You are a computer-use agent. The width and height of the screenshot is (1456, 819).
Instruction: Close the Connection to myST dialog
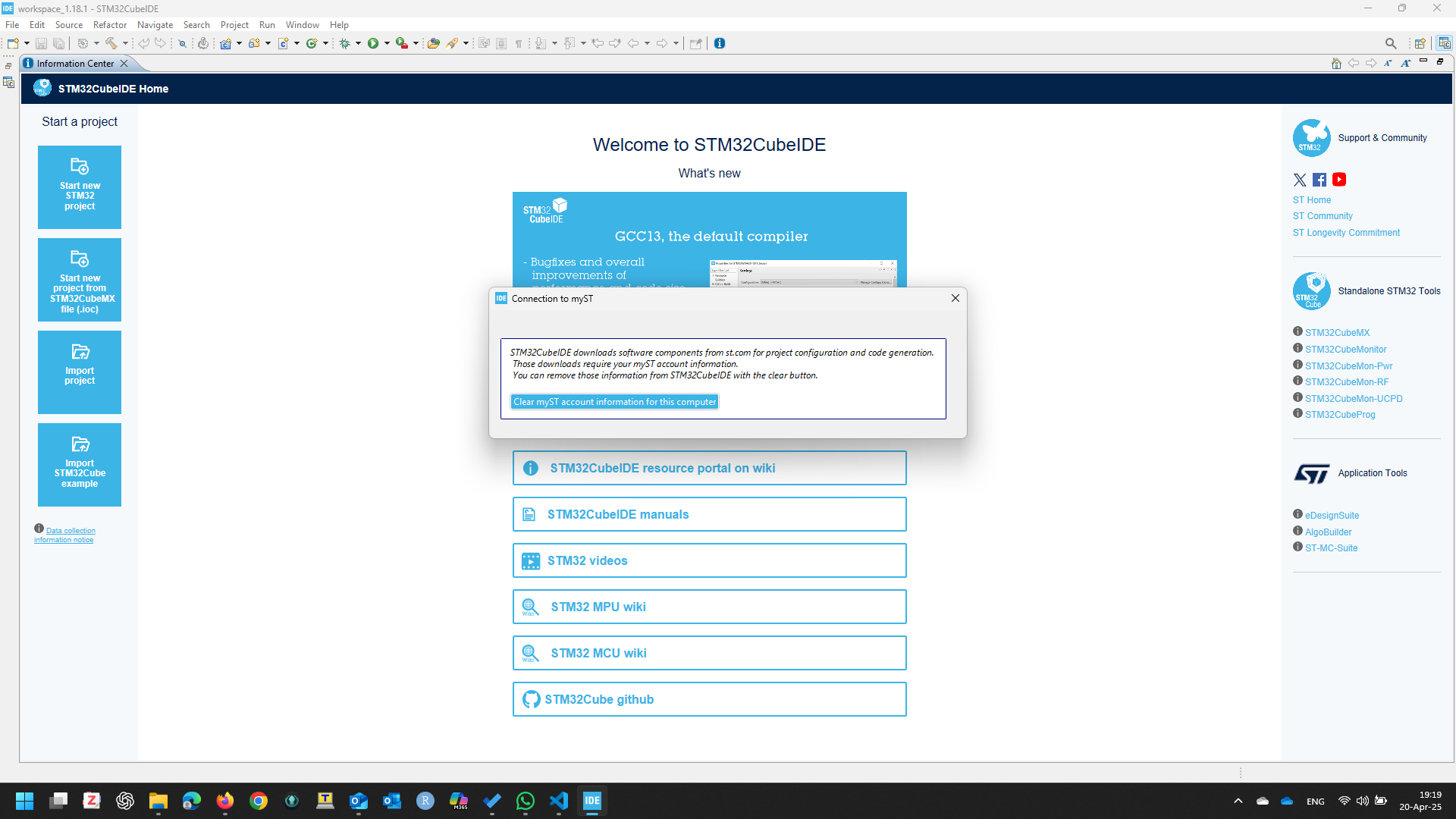coord(955,299)
